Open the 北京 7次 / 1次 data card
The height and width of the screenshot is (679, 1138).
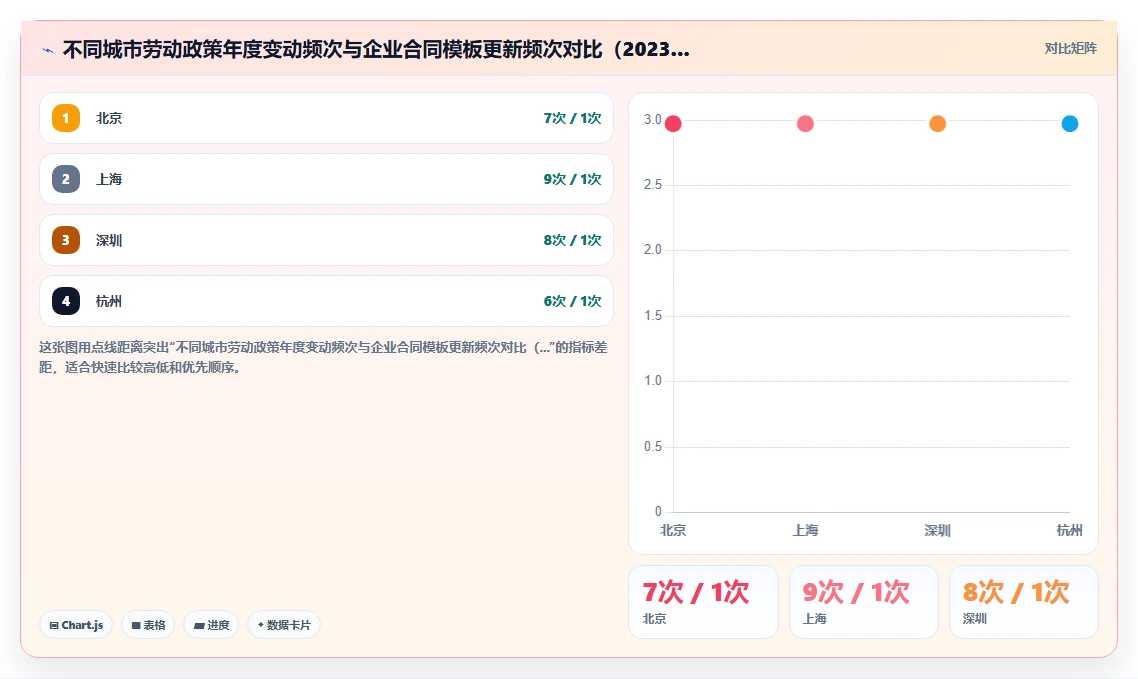tap(703, 602)
